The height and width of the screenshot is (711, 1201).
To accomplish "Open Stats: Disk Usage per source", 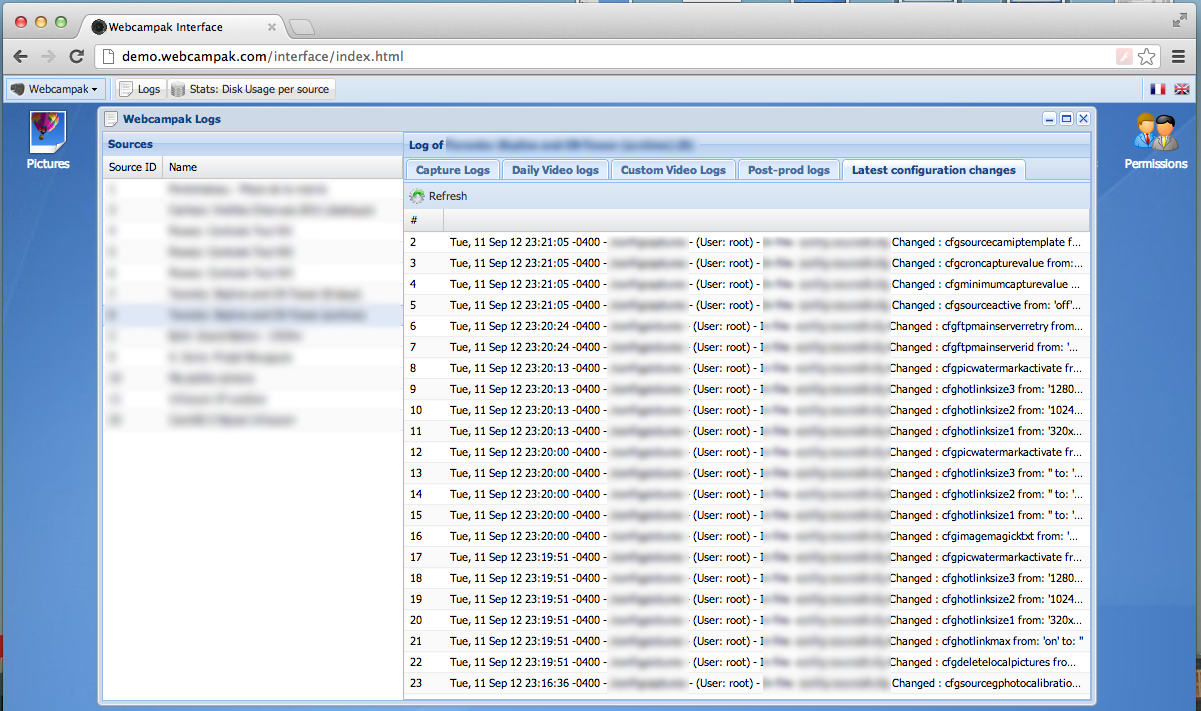I will 251,89.
